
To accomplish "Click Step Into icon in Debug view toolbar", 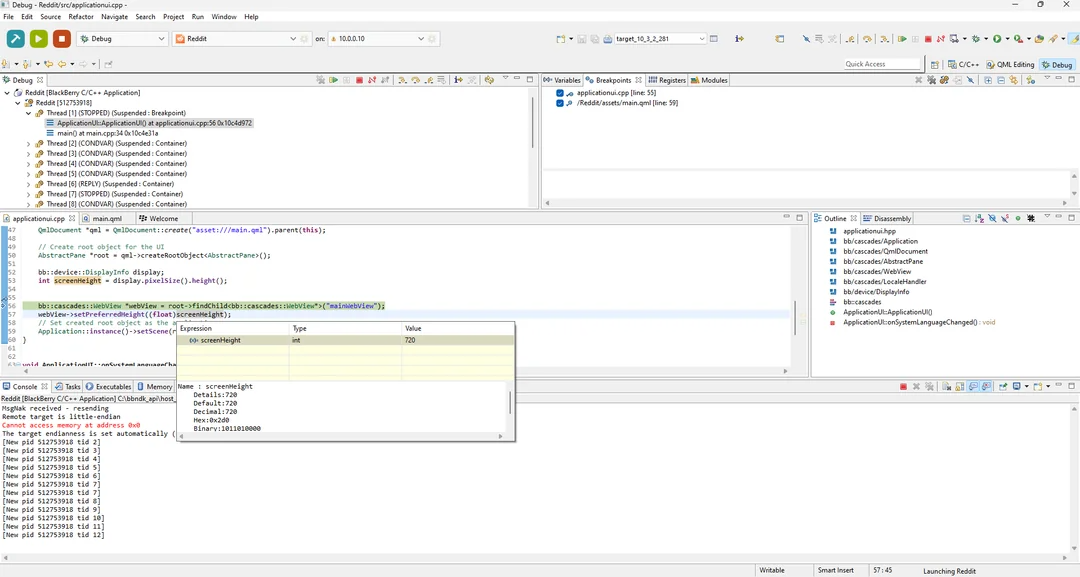I will tap(402, 80).
